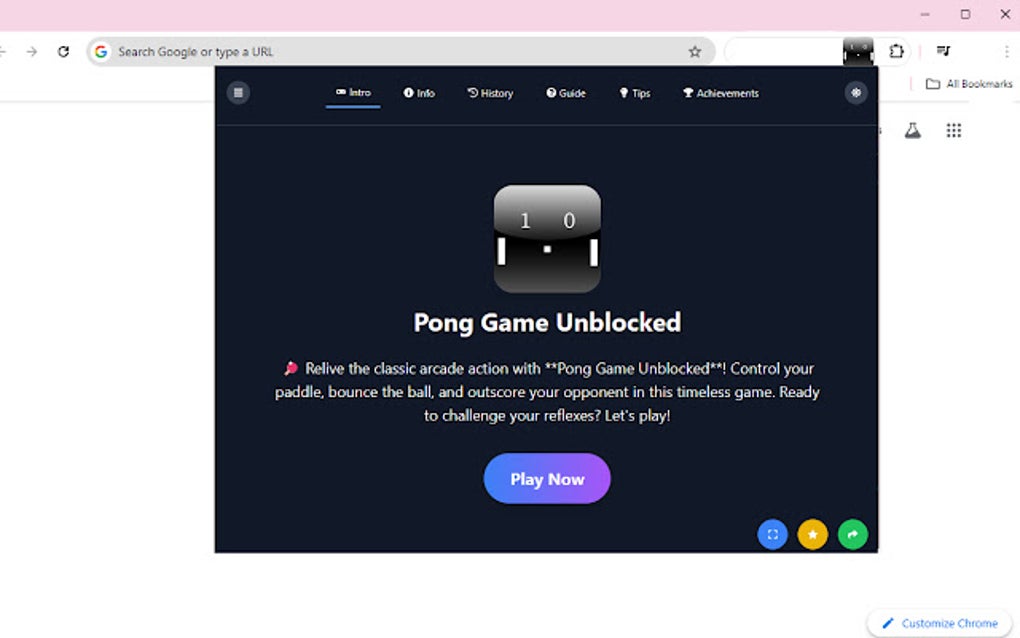
Task: Share the game with the green share icon
Action: click(x=852, y=534)
